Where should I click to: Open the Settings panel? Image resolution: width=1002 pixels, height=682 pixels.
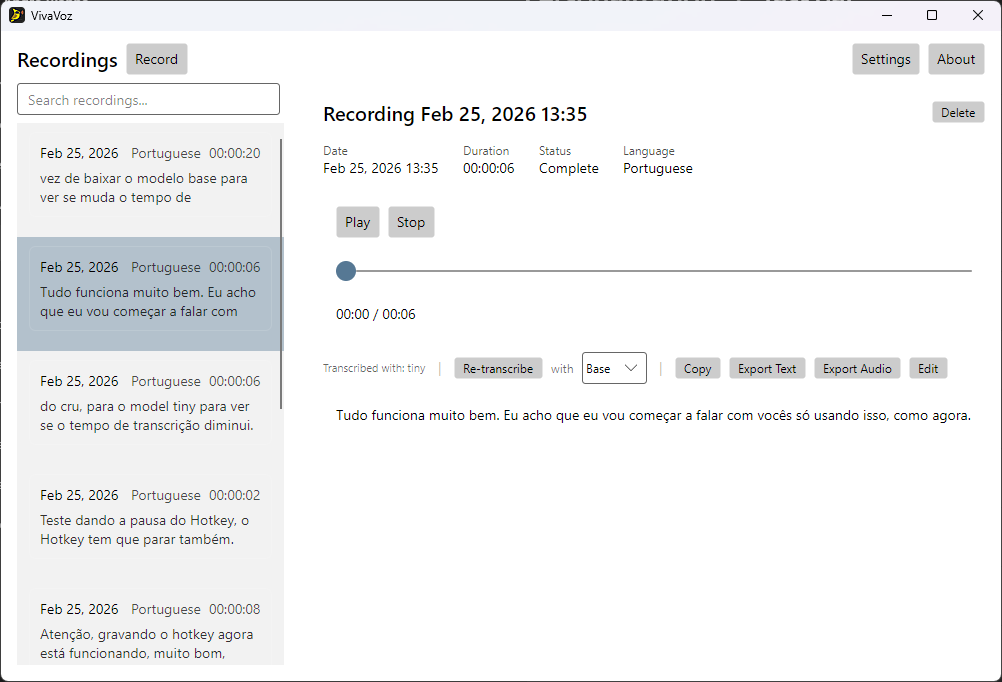(x=885, y=59)
